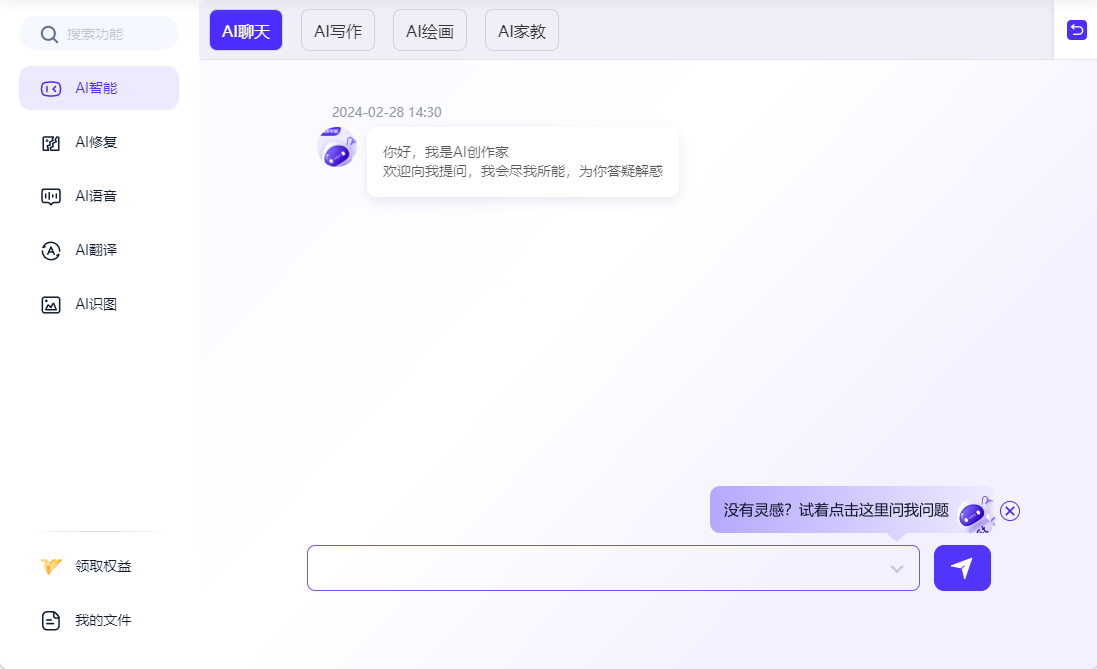Expand the chat input dropdown chevron

897,569
